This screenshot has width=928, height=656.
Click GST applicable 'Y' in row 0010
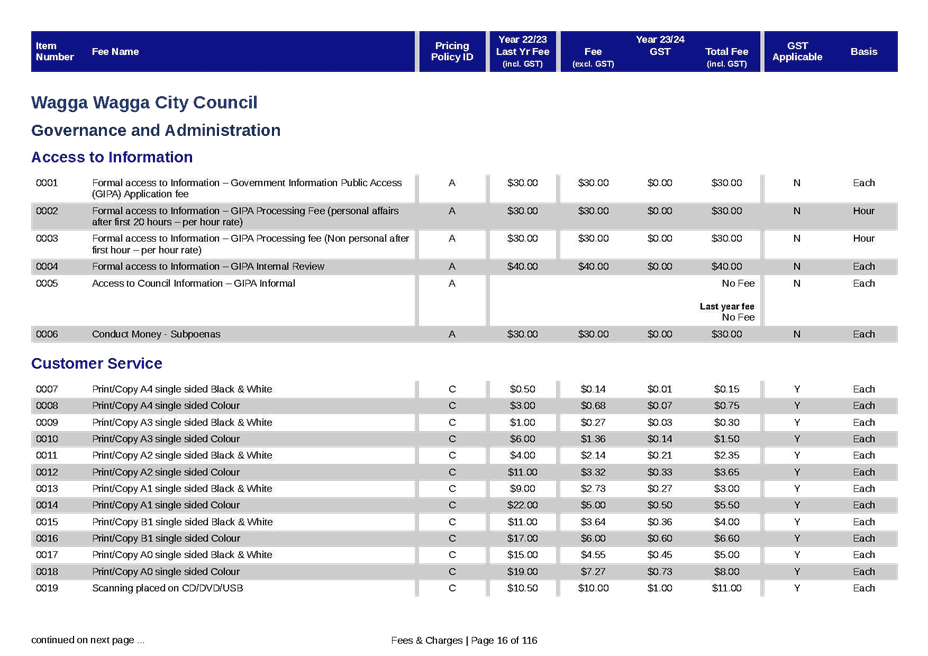pyautogui.click(x=797, y=439)
